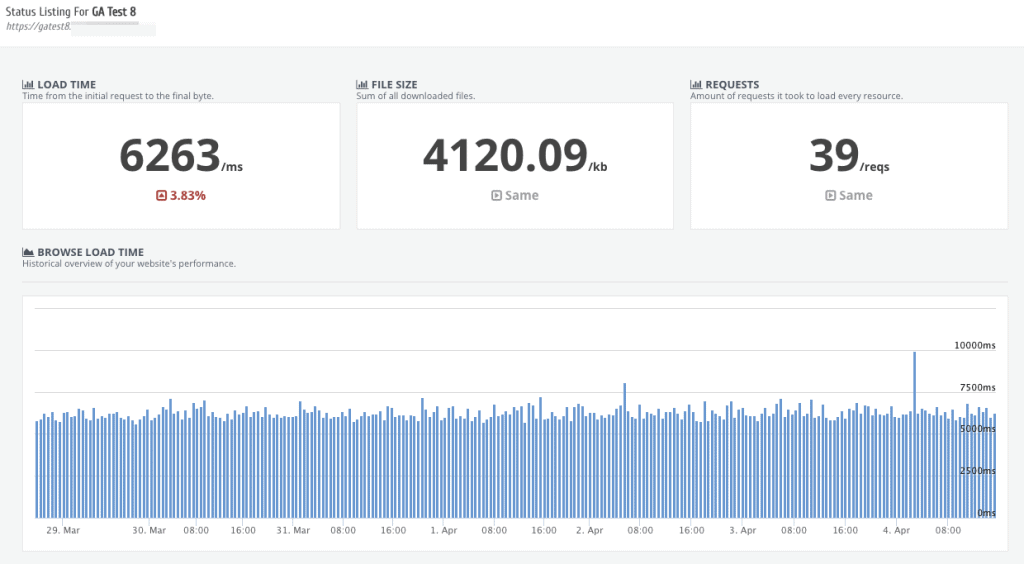Click 'Historical overview of your website's performance' text
Image resolution: width=1024 pixels, height=564 pixels.
pos(129,264)
